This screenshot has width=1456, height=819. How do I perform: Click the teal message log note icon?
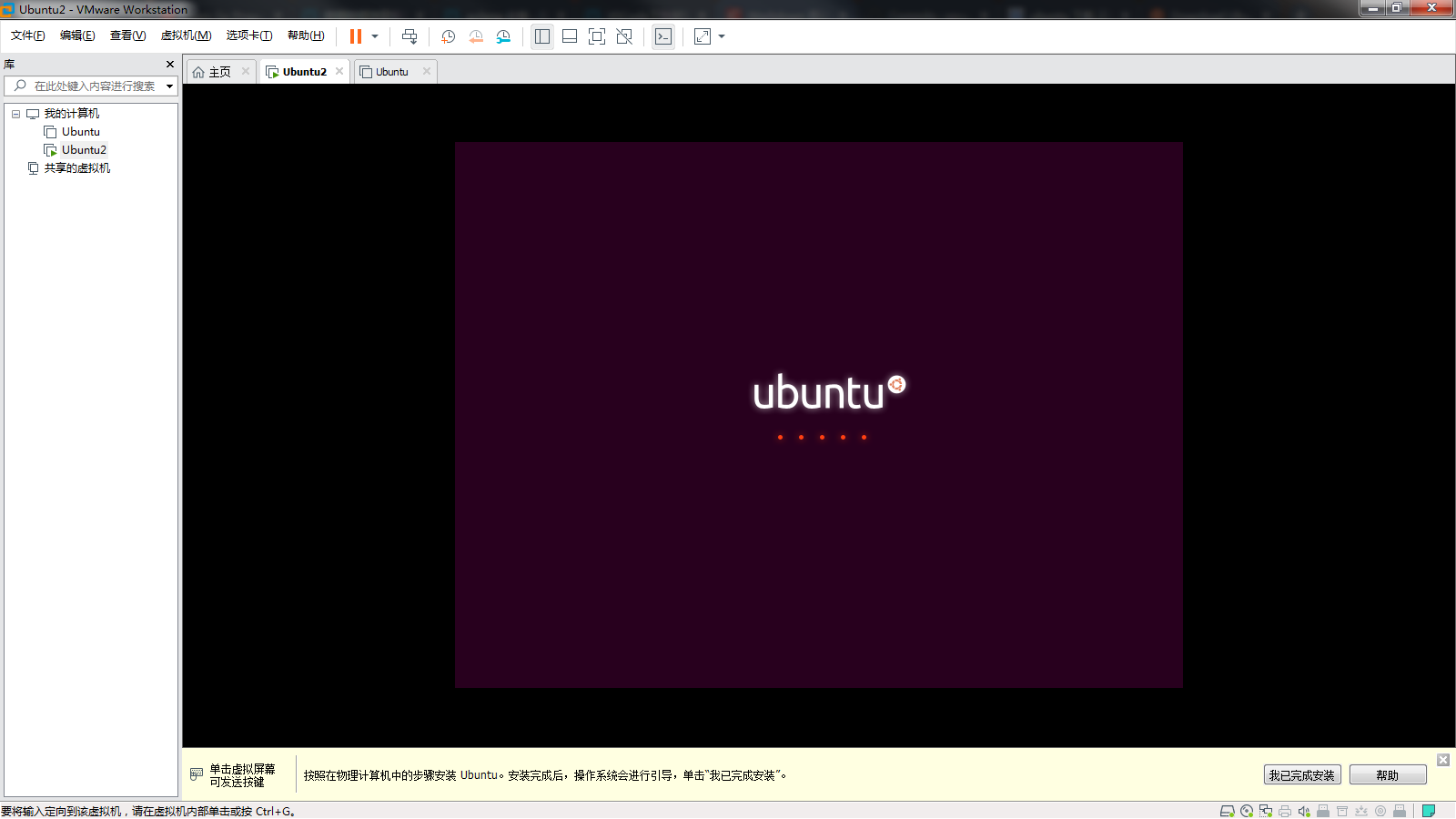(x=1429, y=811)
